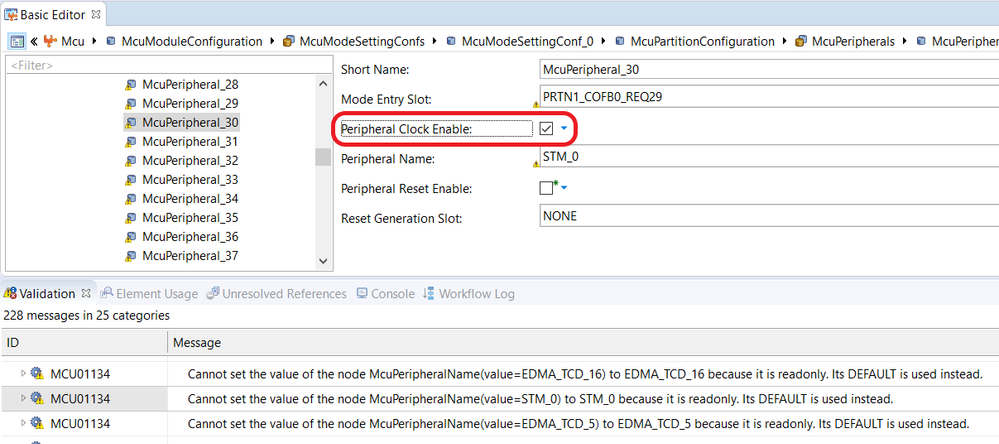
Task: Click the McuModeSettingConfs container icon in breadcrumb
Action: click(290, 42)
